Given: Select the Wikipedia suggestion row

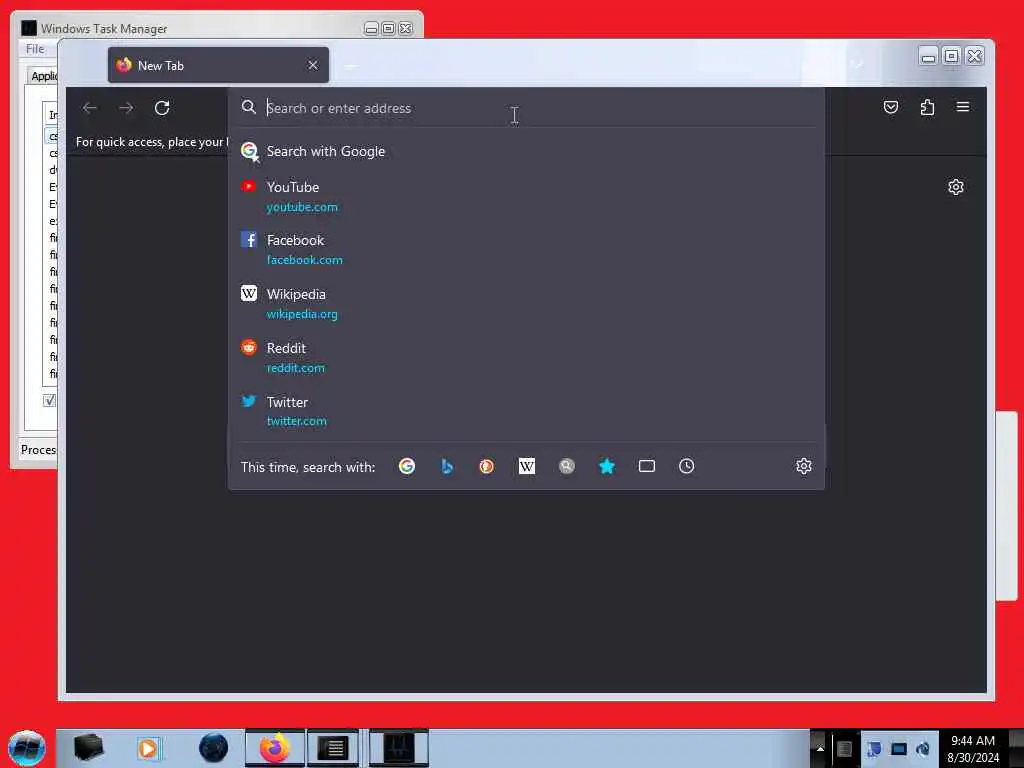Looking at the screenshot, I should 526,304.
